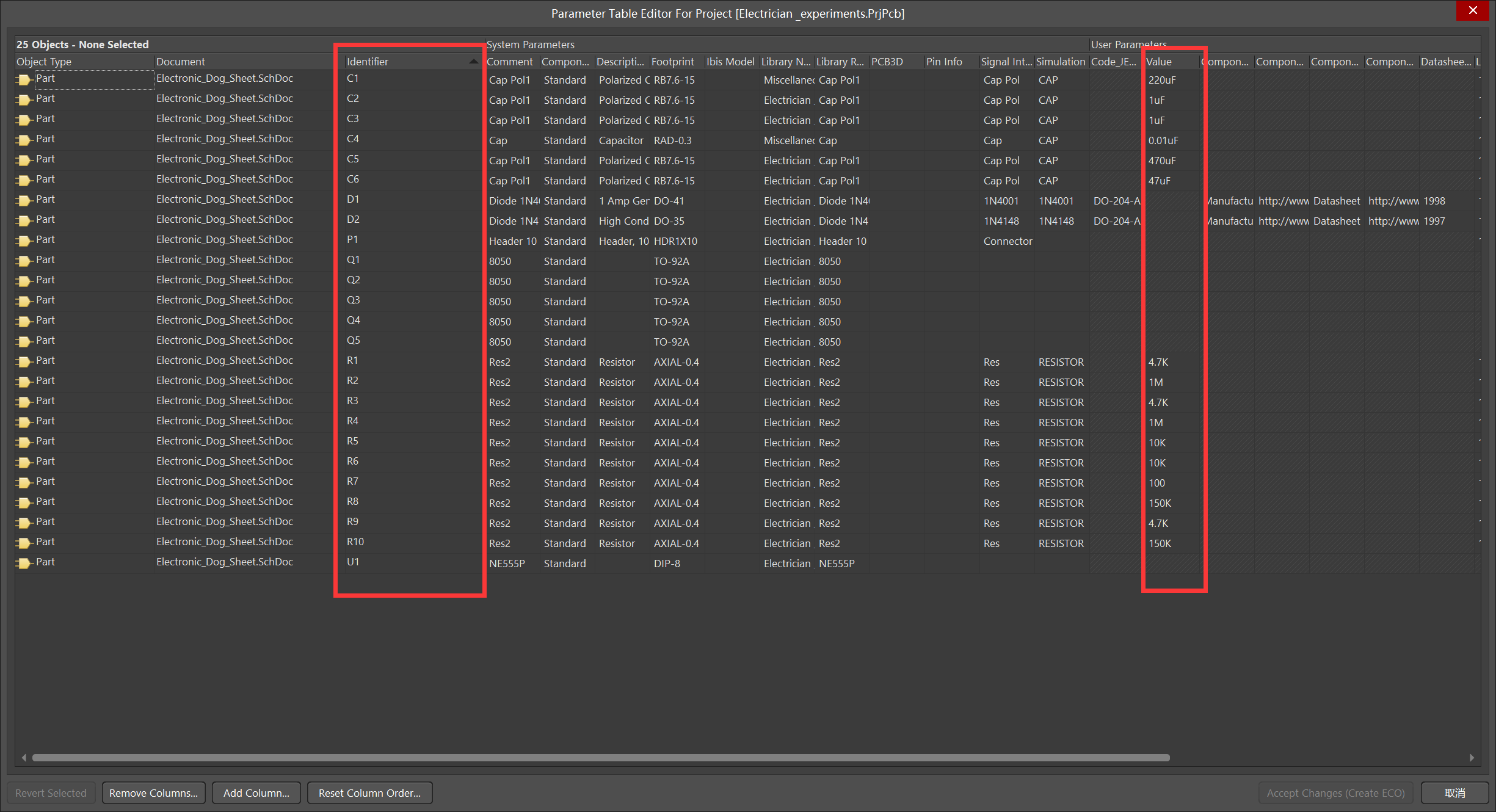Click the part icon in row C1

click(24, 79)
